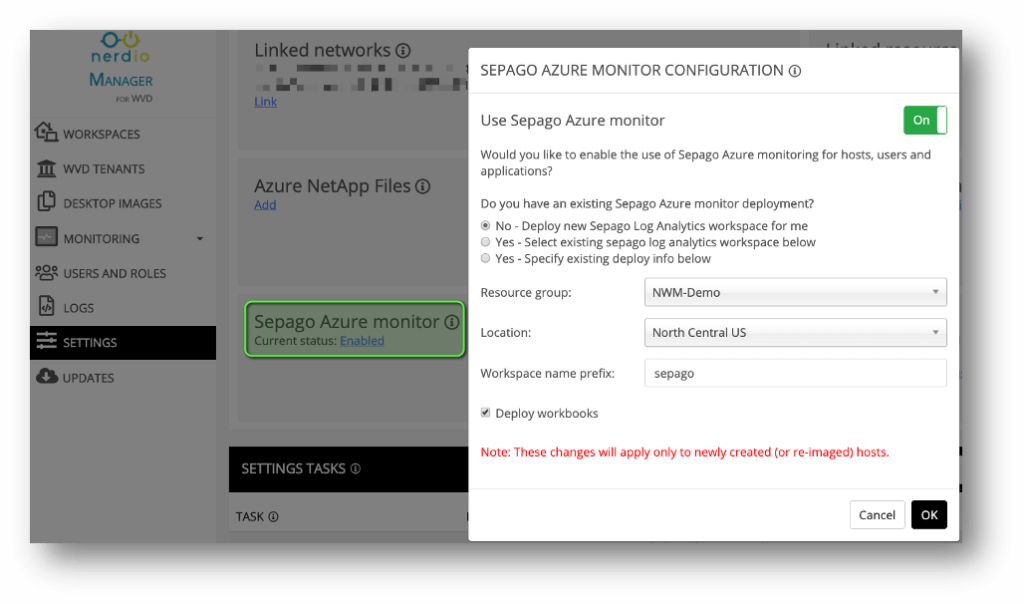Click the Updates cloud download icon

tap(46, 376)
